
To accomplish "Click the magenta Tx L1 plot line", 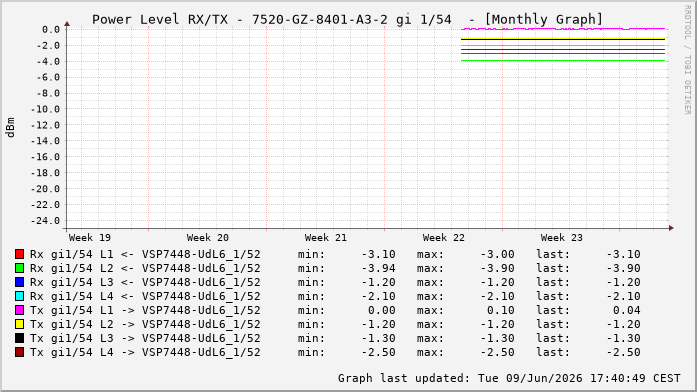I will (x=563, y=29).
